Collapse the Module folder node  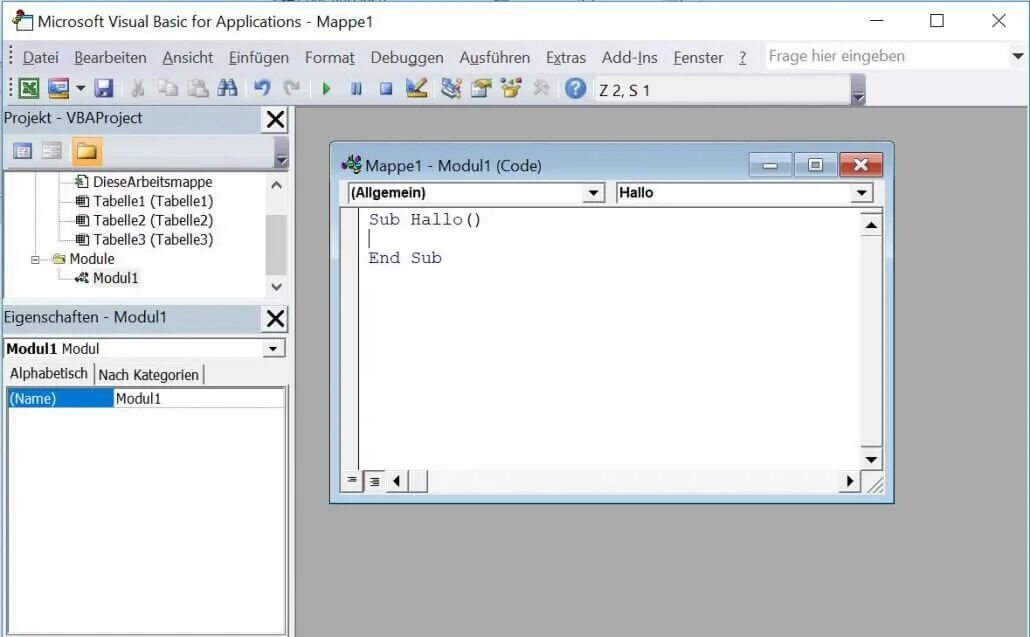(x=35, y=259)
